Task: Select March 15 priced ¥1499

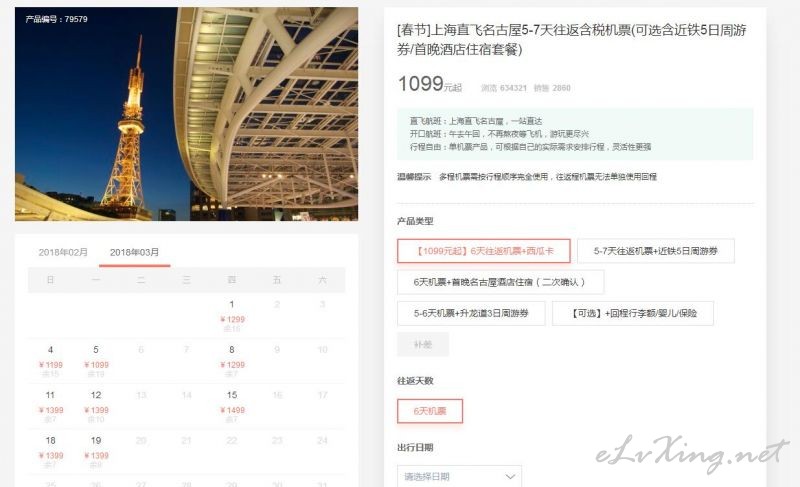Action: 232,407
